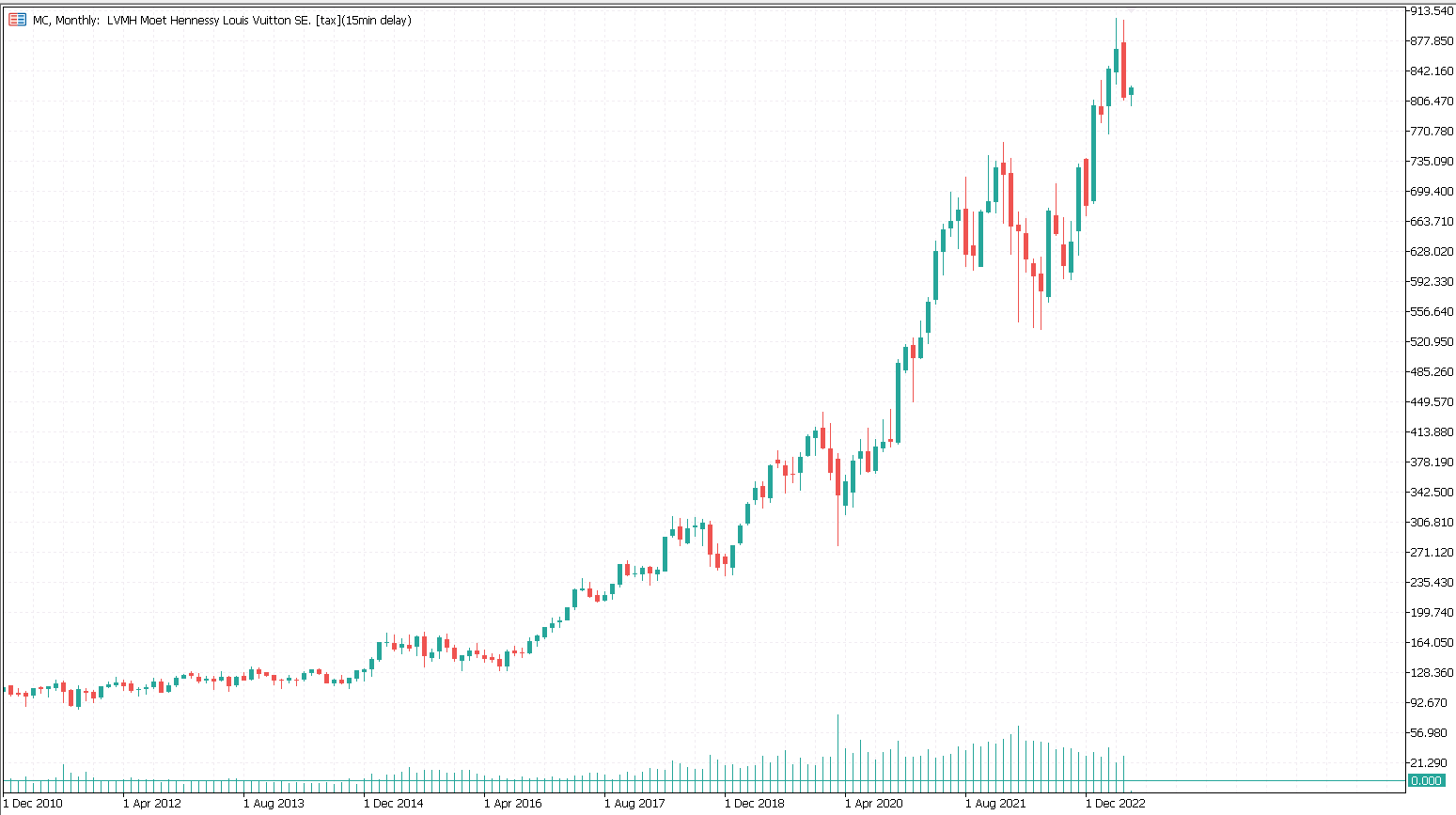This screenshot has height=815, width=1456.
Task: Select the 306.810 price label
Action: 1433,522
